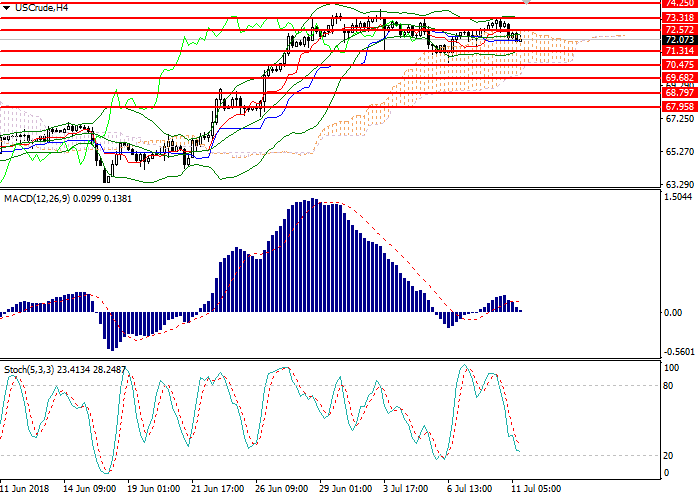Click the gray chart shift marker triangle
This screenshot has height=500, width=700.
pyautogui.click(x=527, y=2)
